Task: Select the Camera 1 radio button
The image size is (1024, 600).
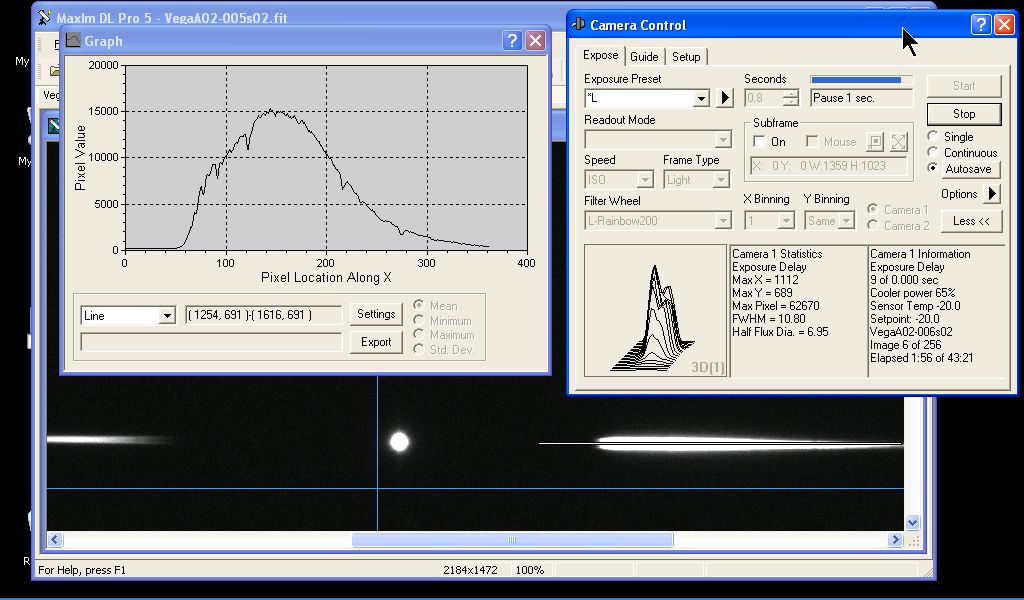Action: point(872,209)
